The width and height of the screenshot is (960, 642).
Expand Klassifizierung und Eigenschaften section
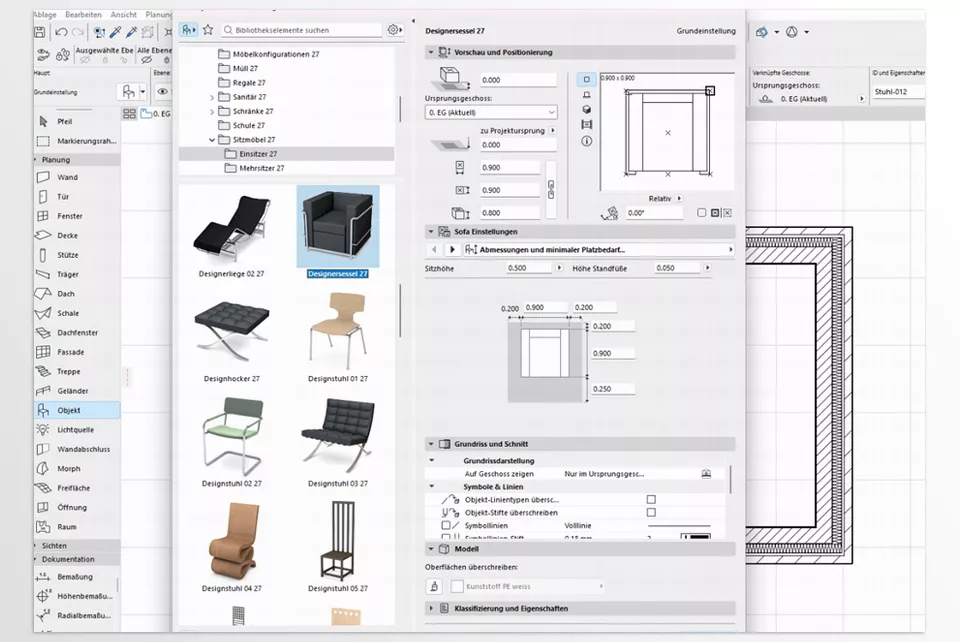(x=431, y=608)
